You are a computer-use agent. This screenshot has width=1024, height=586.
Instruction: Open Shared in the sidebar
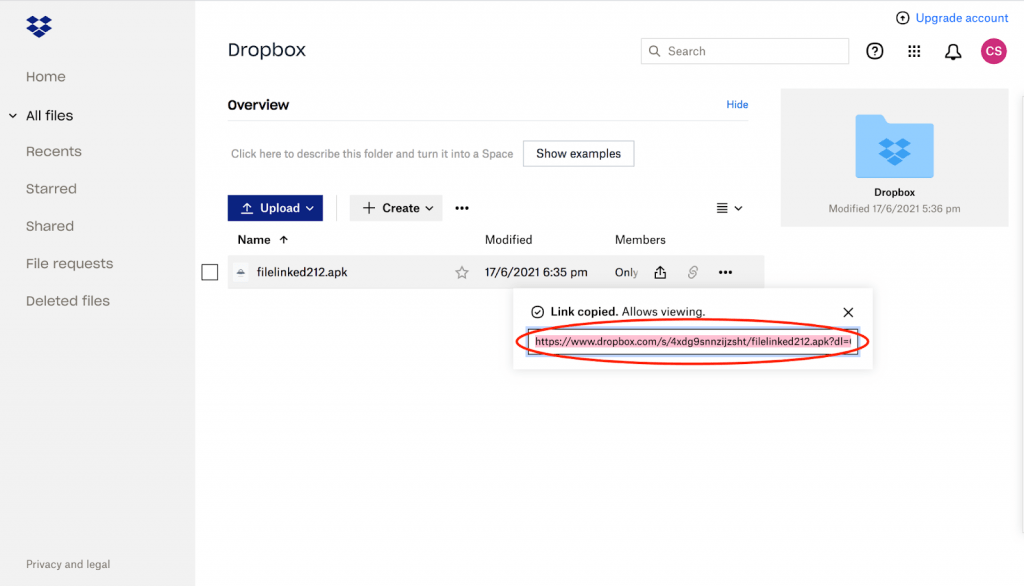click(x=50, y=226)
